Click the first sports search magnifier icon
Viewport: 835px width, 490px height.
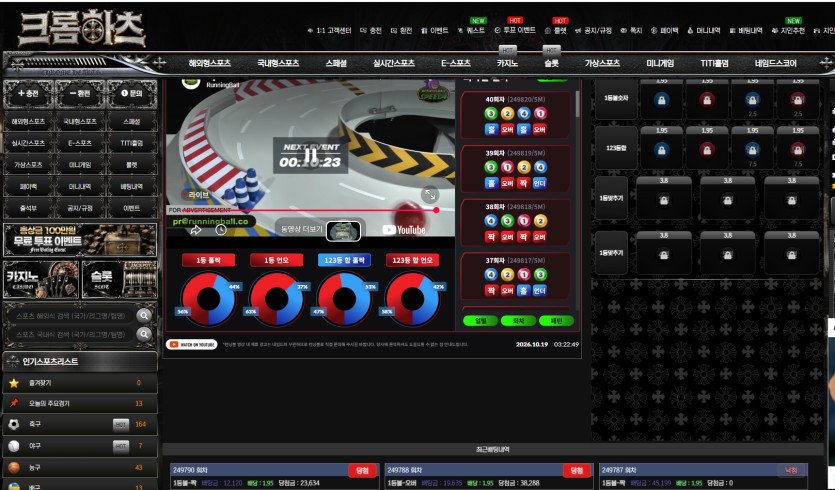tap(144, 315)
